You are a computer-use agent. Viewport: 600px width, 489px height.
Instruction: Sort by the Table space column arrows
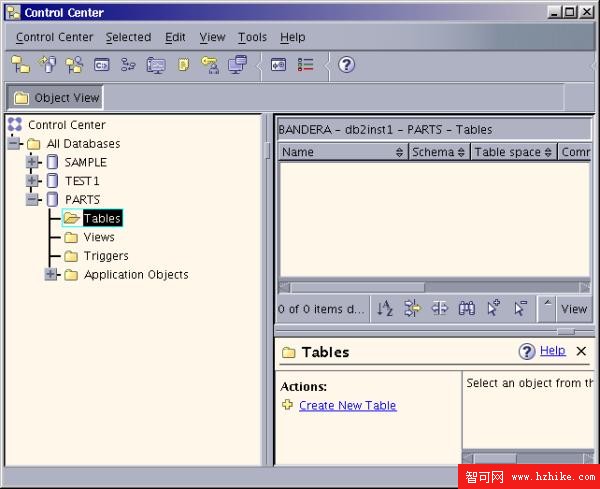click(x=548, y=152)
